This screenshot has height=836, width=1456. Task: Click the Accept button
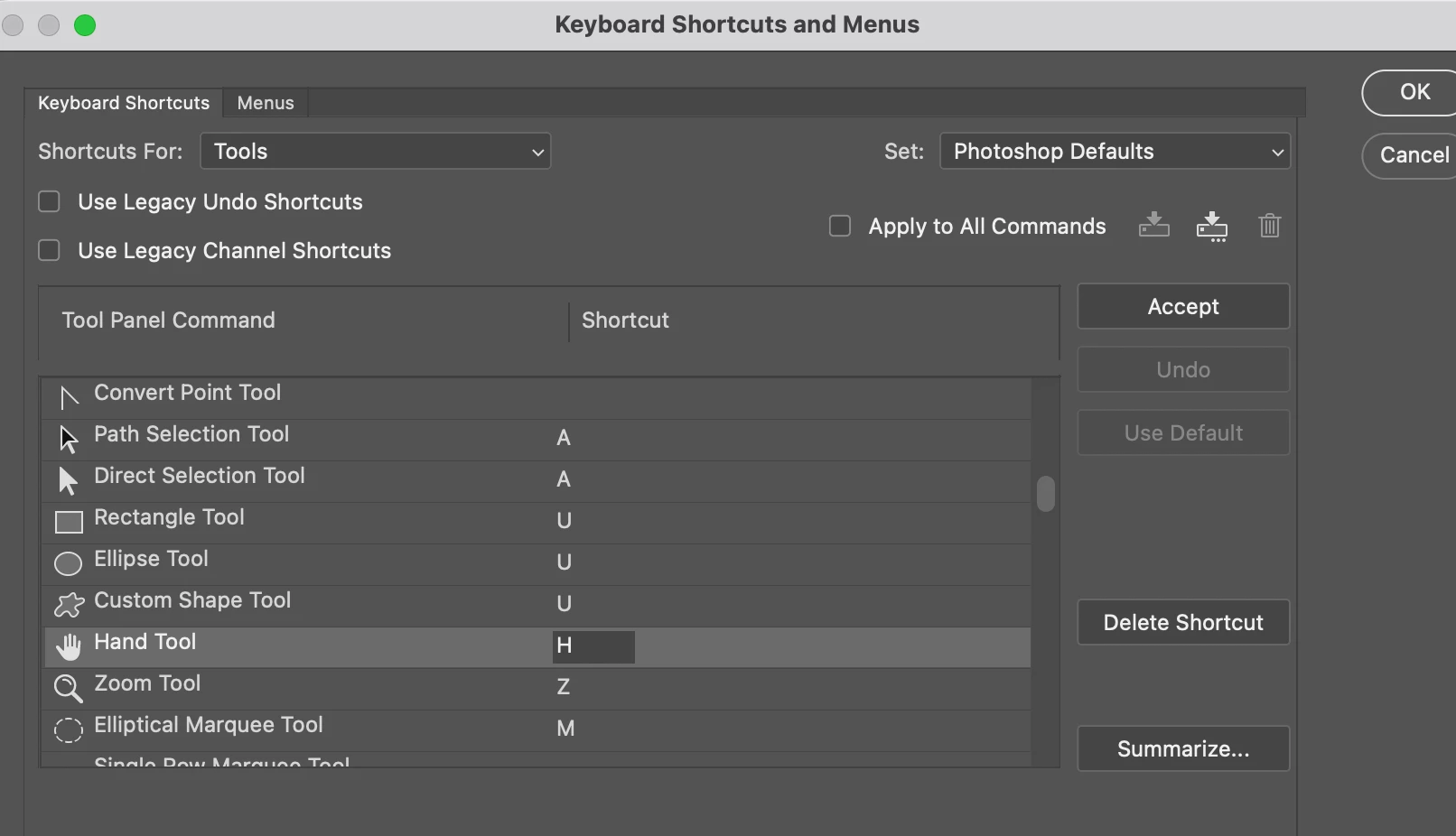(1183, 307)
